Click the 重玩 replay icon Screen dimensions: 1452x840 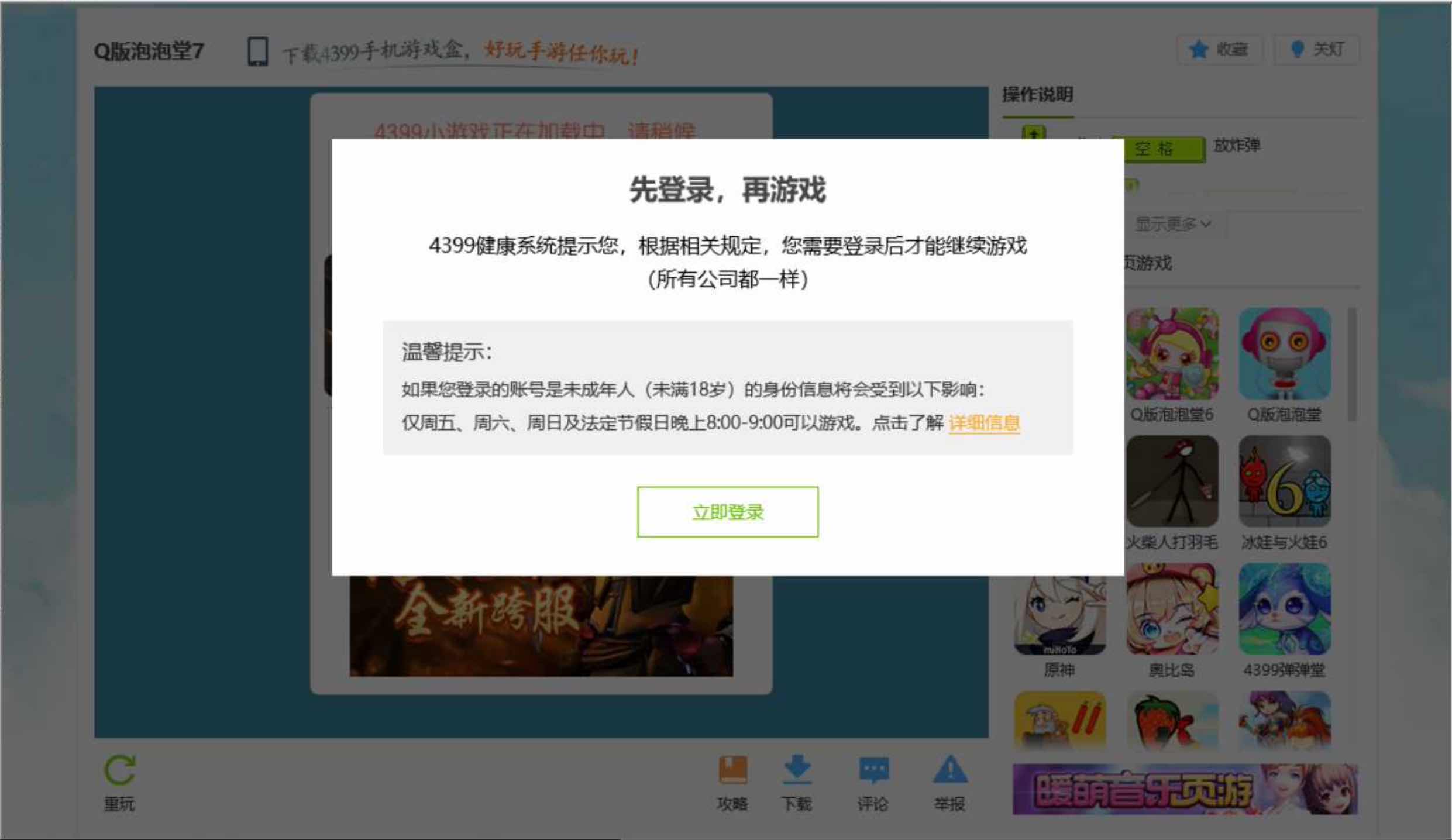coord(119,770)
